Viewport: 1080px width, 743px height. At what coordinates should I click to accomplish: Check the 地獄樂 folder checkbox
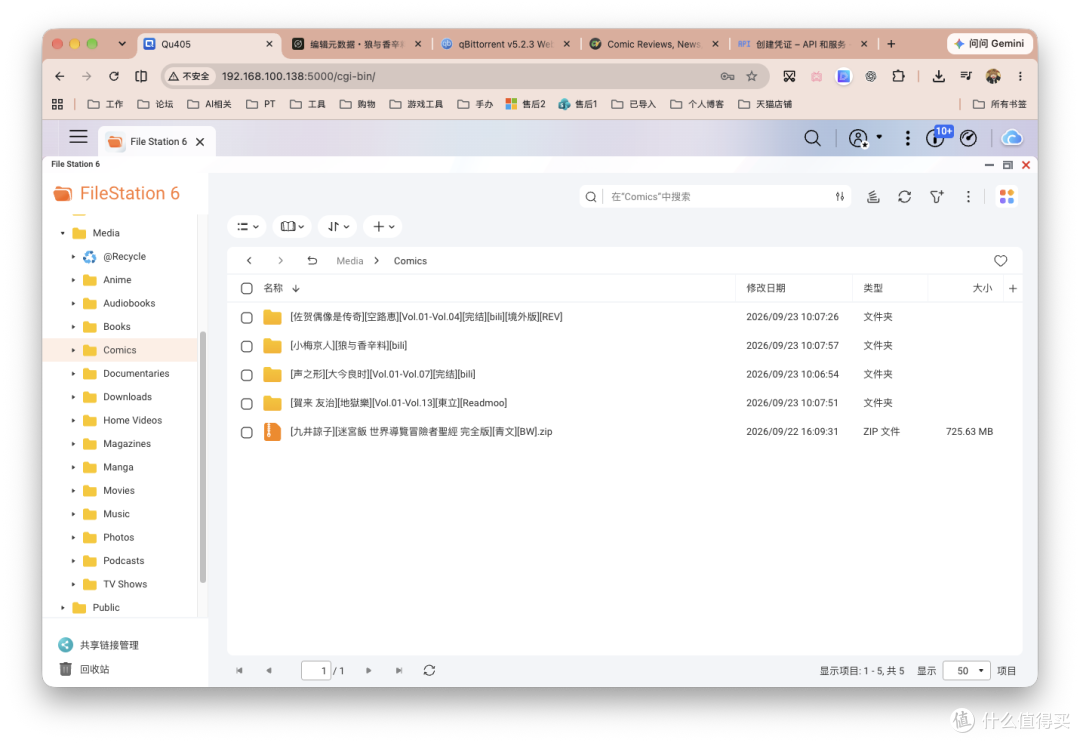(x=247, y=404)
